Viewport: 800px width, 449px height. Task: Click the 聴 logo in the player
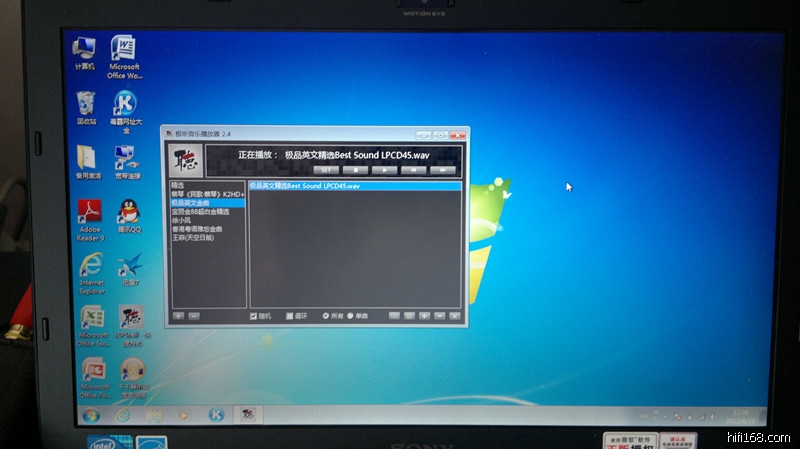pyautogui.click(x=186, y=159)
